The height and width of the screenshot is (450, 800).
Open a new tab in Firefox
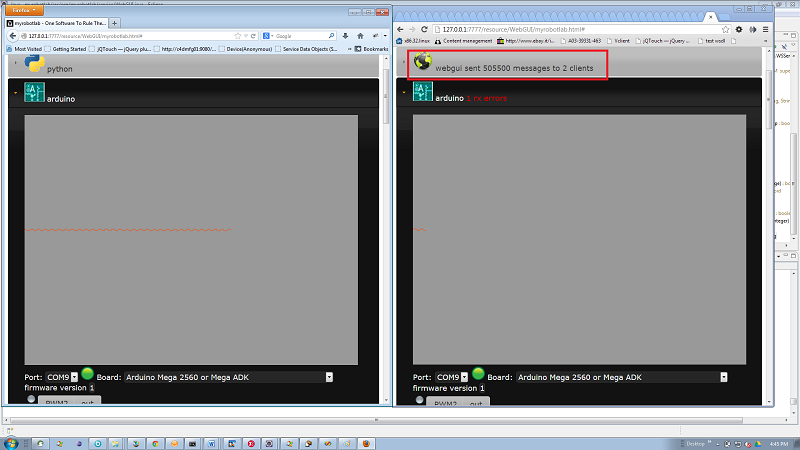coord(114,23)
